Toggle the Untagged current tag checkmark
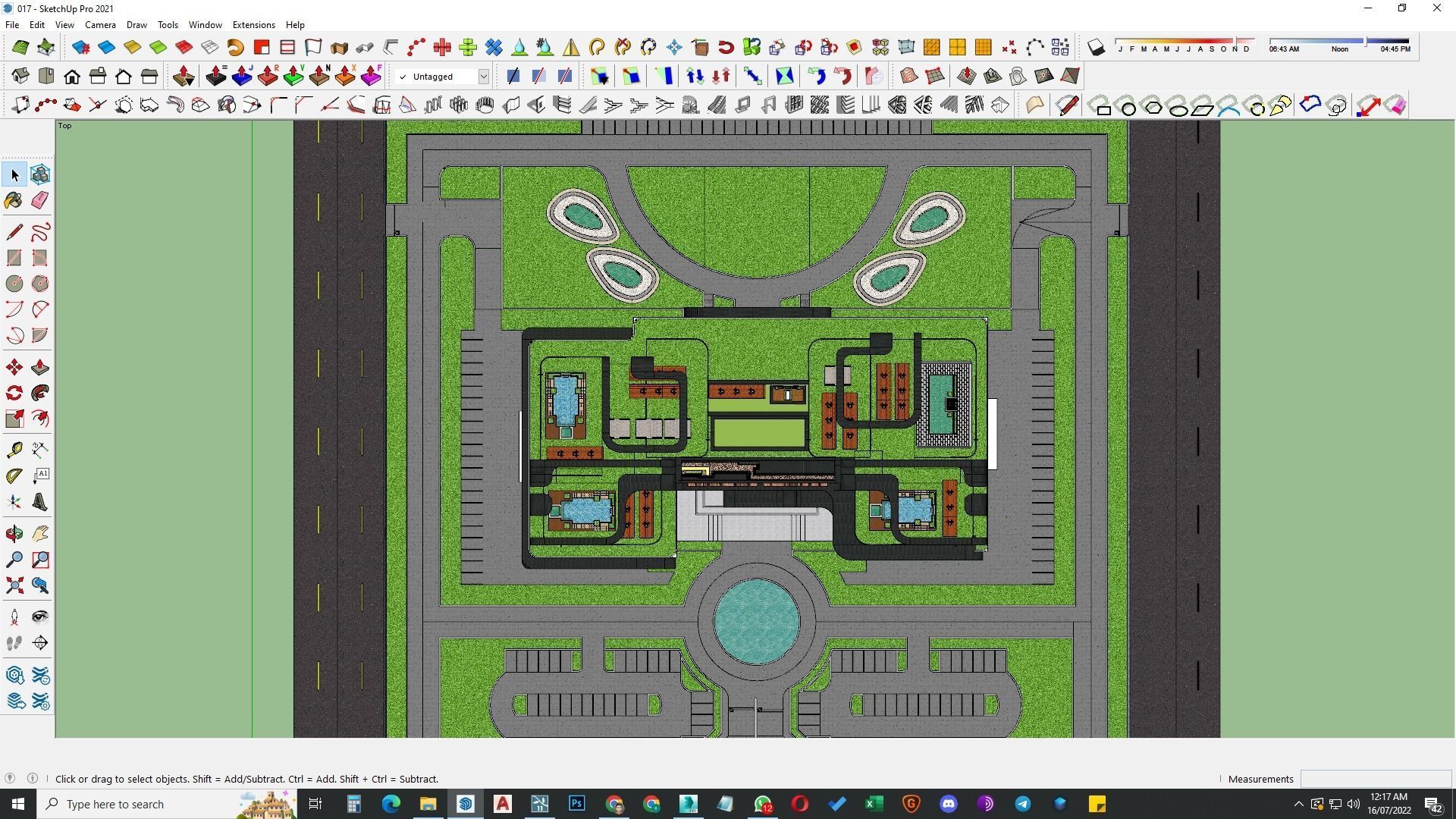1456x819 pixels. [x=403, y=77]
